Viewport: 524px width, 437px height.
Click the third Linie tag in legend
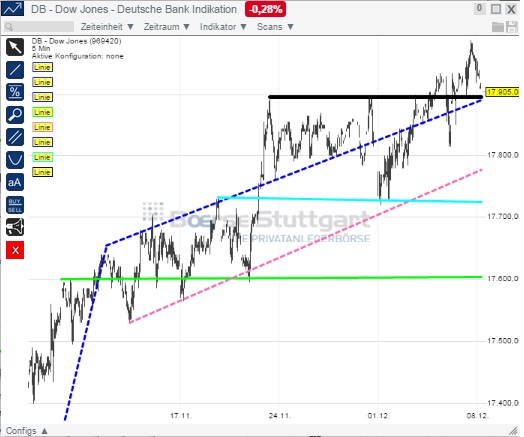tap(42, 97)
